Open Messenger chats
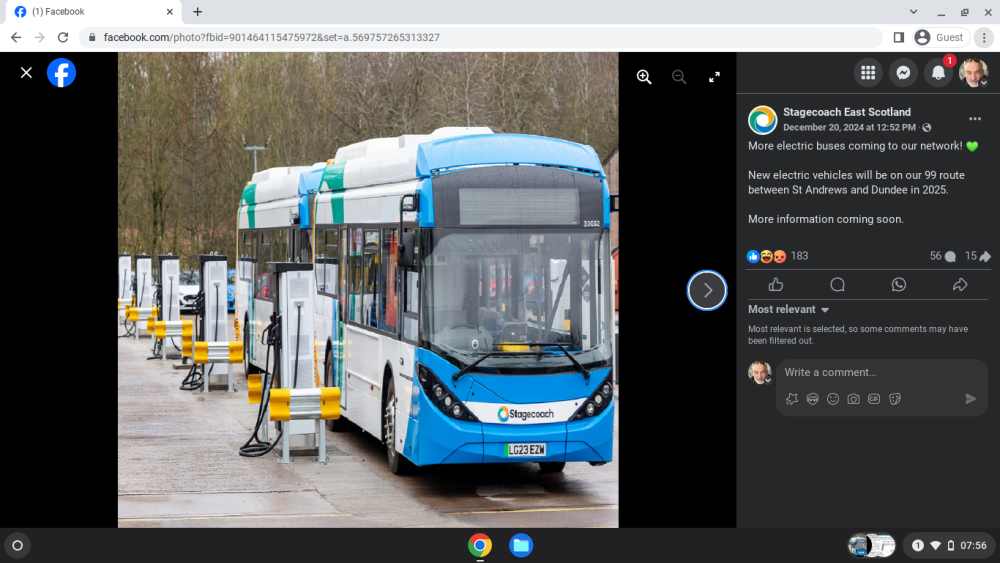The image size is (1000, 563). [903, 73]
